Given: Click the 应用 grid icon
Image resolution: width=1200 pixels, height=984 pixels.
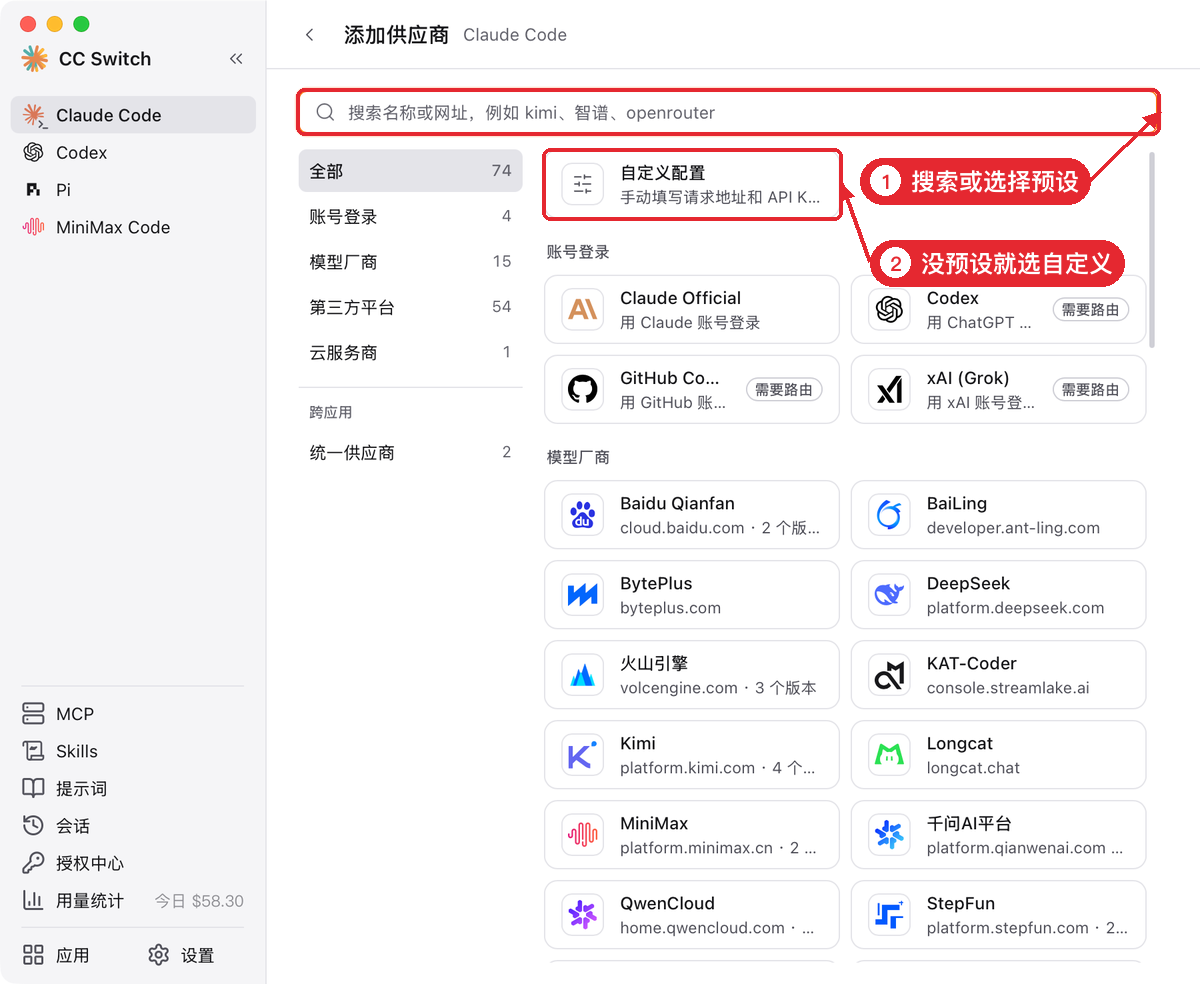Looking at the screenshot, I should tap(33, 955).
